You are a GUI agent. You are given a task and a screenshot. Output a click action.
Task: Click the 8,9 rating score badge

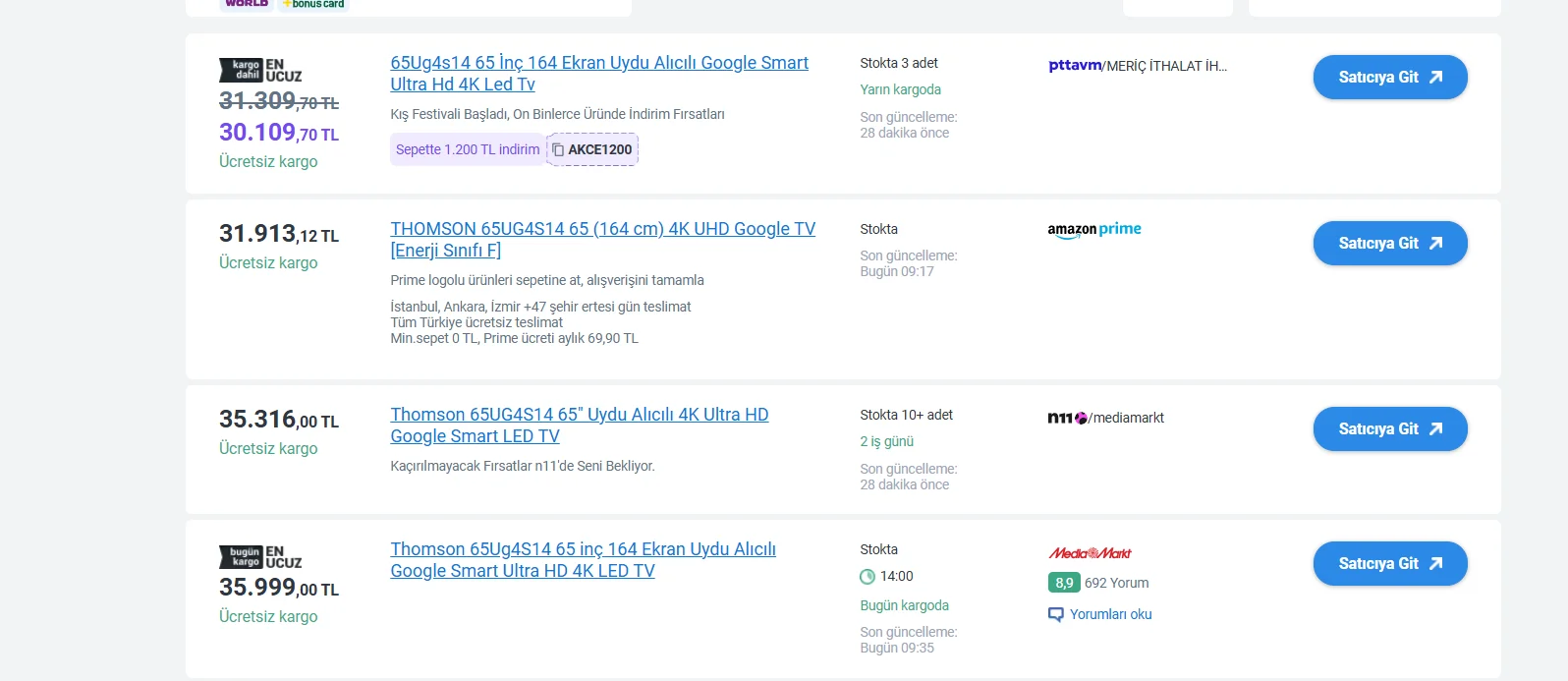click(x=1064, y=583)
